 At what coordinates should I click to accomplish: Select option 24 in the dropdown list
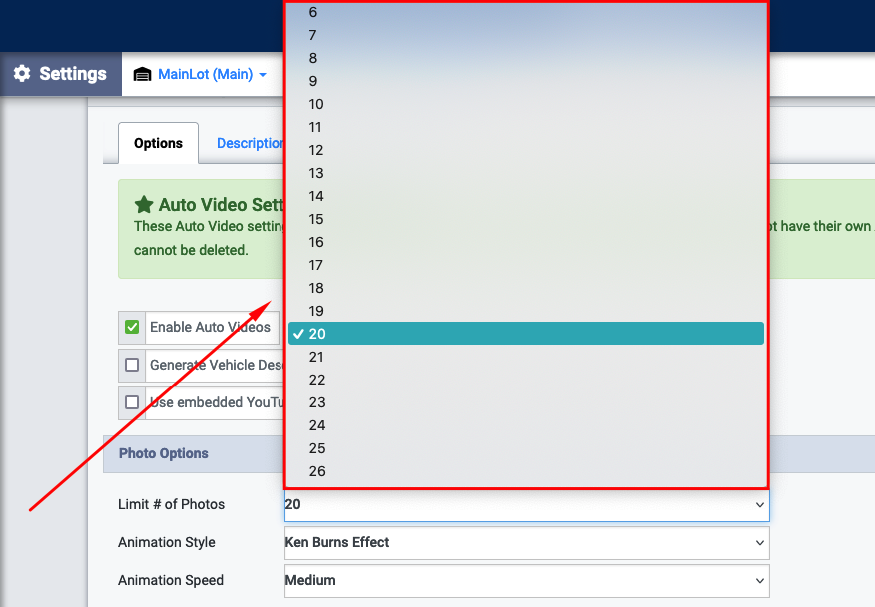point(526,425)
